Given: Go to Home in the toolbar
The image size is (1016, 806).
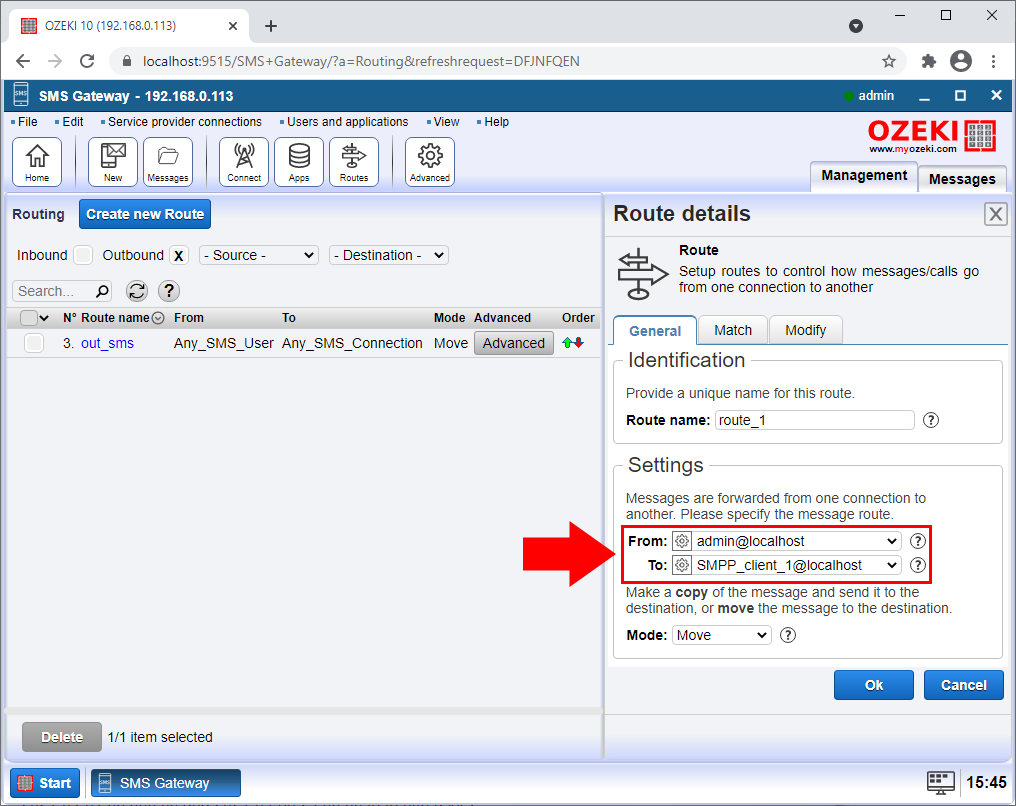Looking at the screenshot, I should pyautogui.click(x=37, y=162).
